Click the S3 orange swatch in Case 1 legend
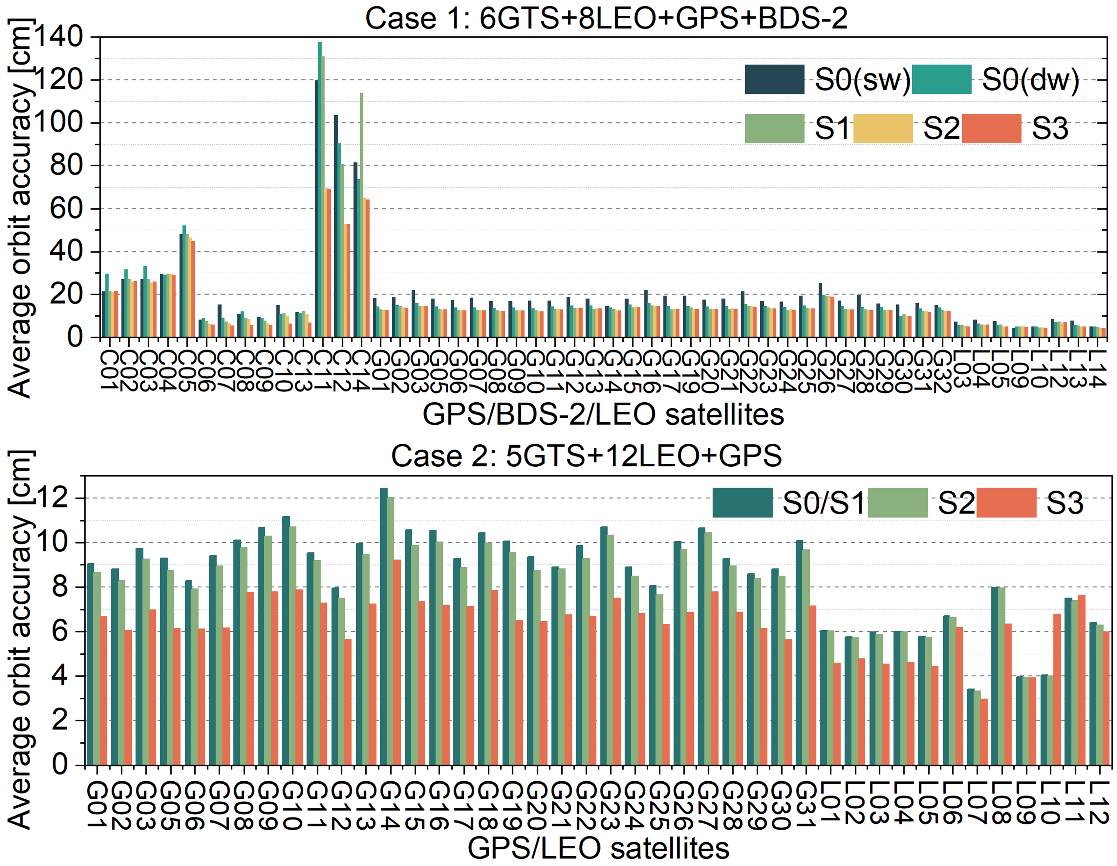This screenshot has width=1117, height=866. pos(991,128)
